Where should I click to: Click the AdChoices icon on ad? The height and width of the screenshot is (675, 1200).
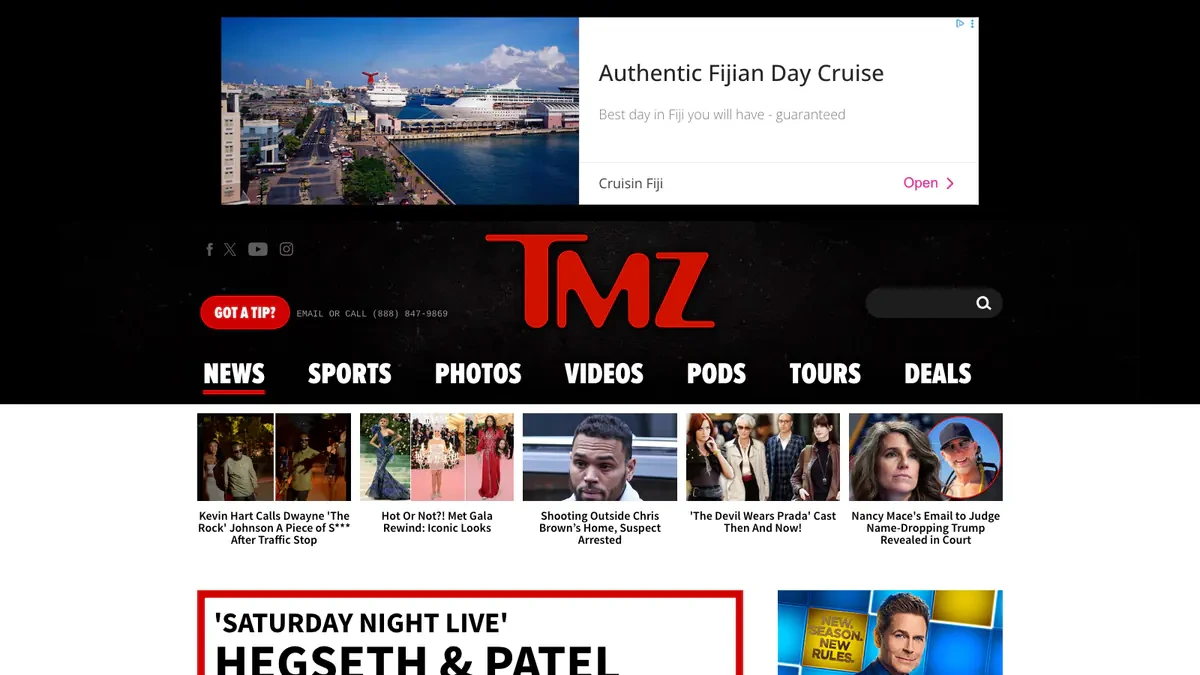[959, 23]
